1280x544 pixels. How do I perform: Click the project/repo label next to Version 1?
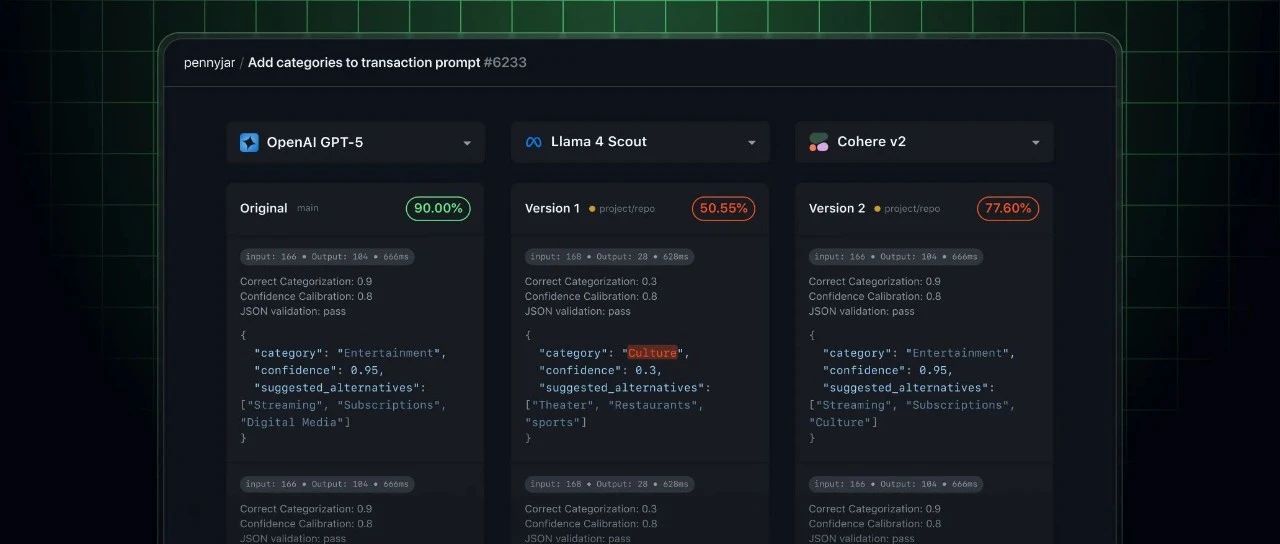[x=628, y=209]
